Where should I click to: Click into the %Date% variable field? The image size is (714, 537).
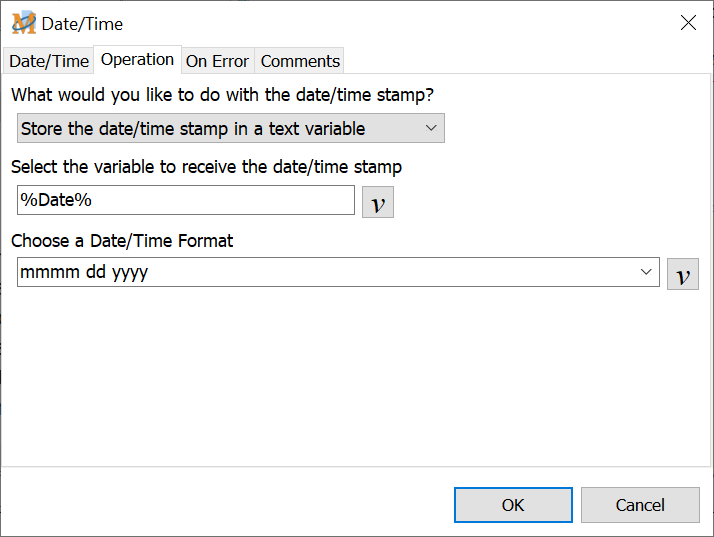pyautogui.click(x=185, y=200)
